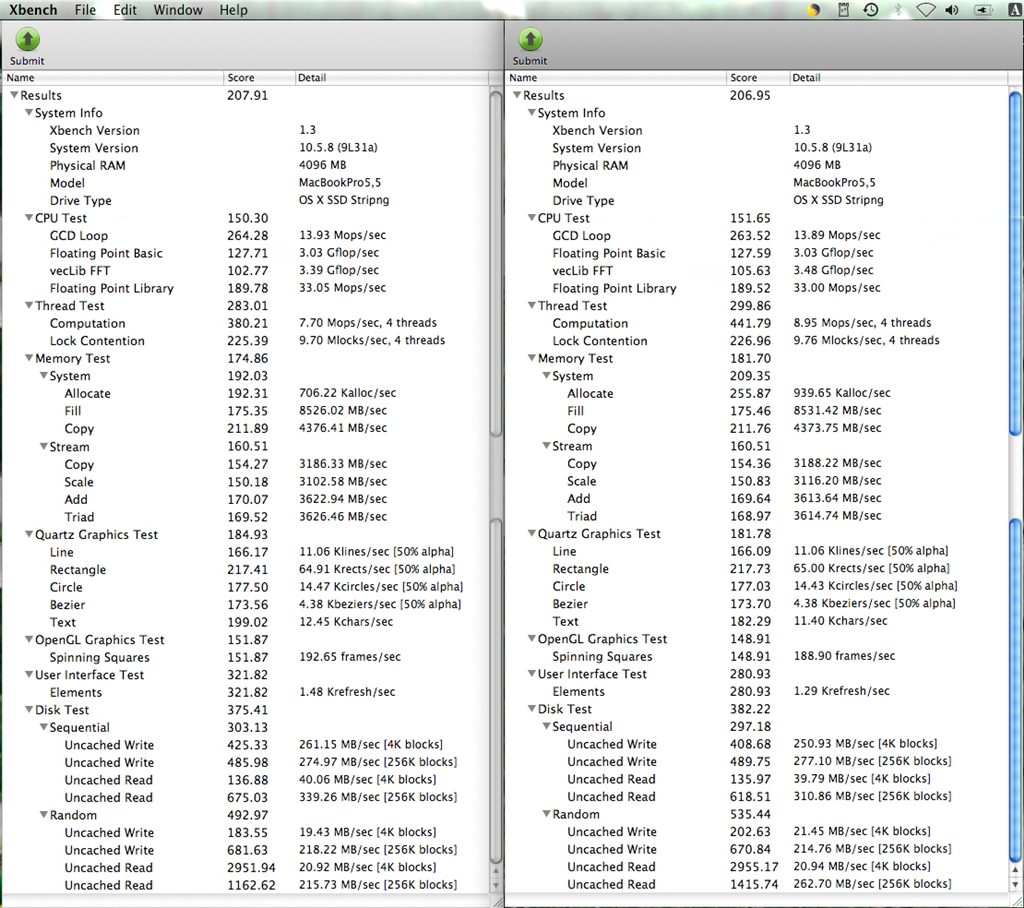
Task: Collapse User Interface Test in right window
Action: tap(531, 673)
